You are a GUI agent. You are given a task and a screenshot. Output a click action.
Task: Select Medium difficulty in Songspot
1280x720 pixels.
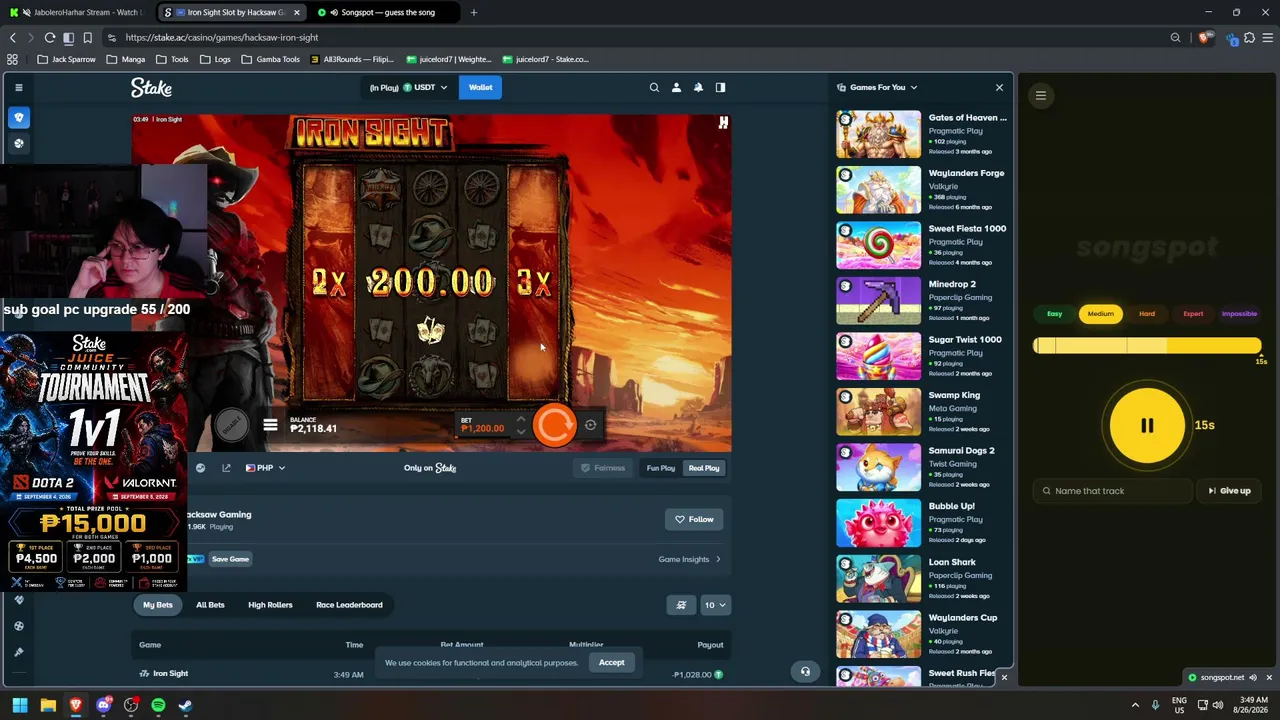tap(1100, 314)
